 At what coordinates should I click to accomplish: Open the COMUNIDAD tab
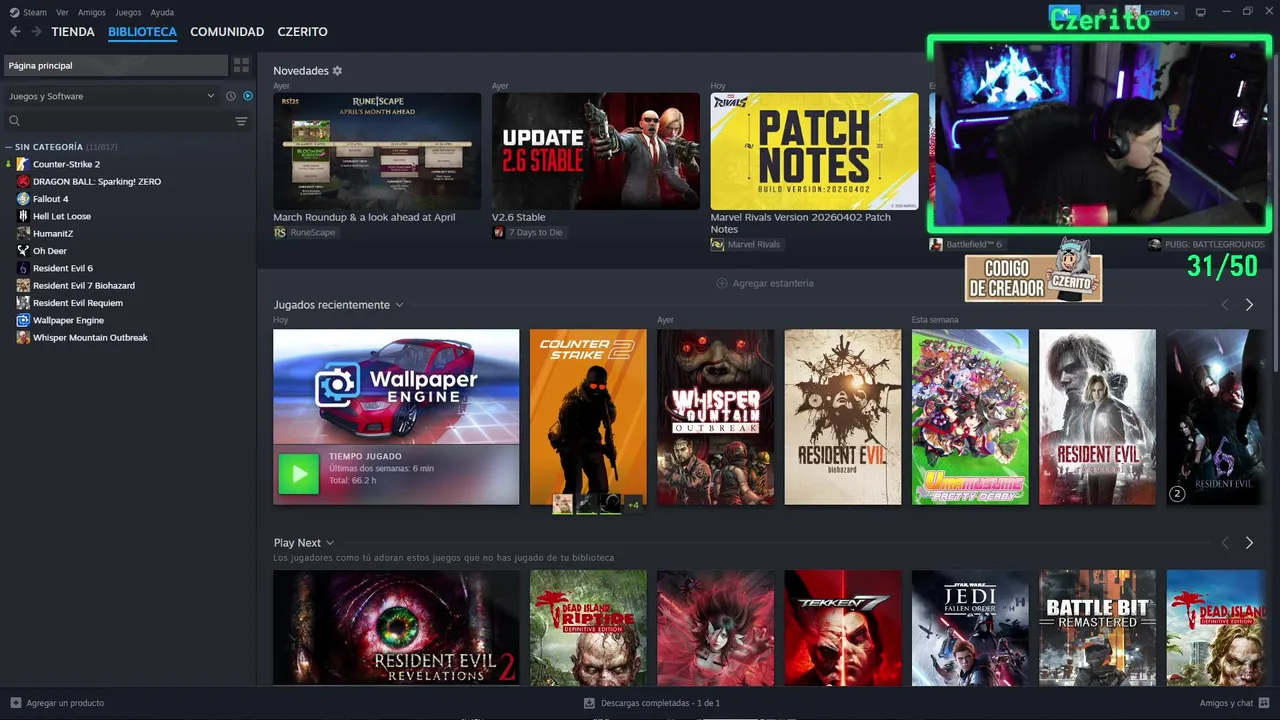[x=227, y=32]
